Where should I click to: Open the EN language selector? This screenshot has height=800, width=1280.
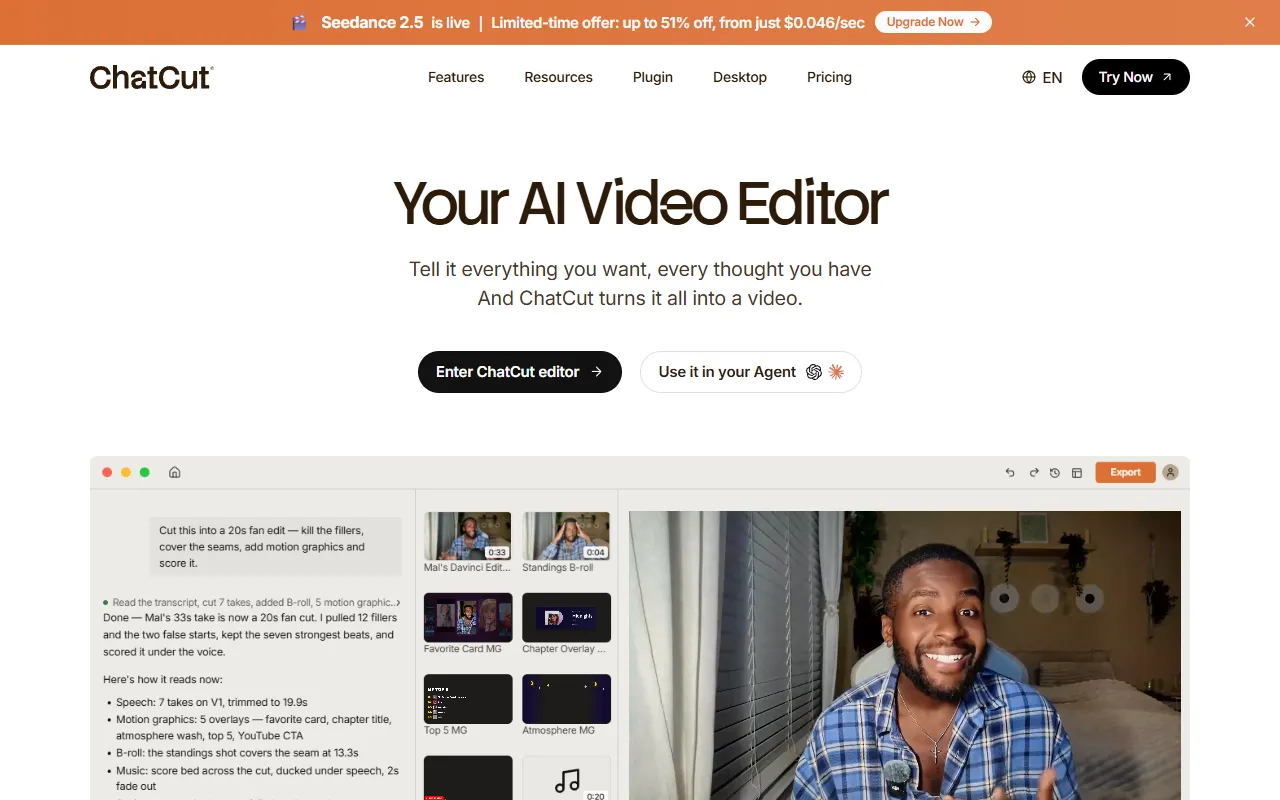point(1042,77)
